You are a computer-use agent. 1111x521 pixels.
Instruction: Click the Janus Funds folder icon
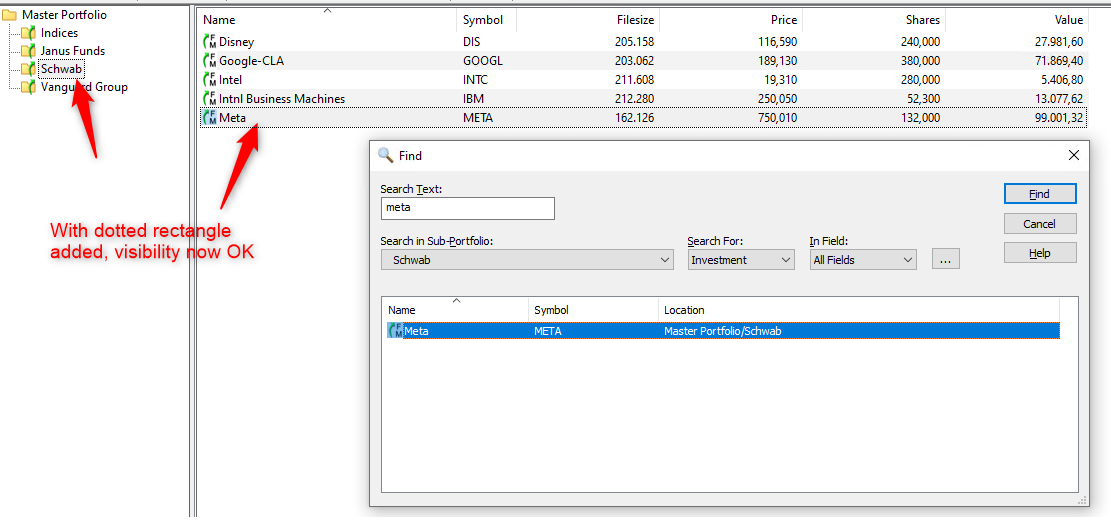(28, 51)
